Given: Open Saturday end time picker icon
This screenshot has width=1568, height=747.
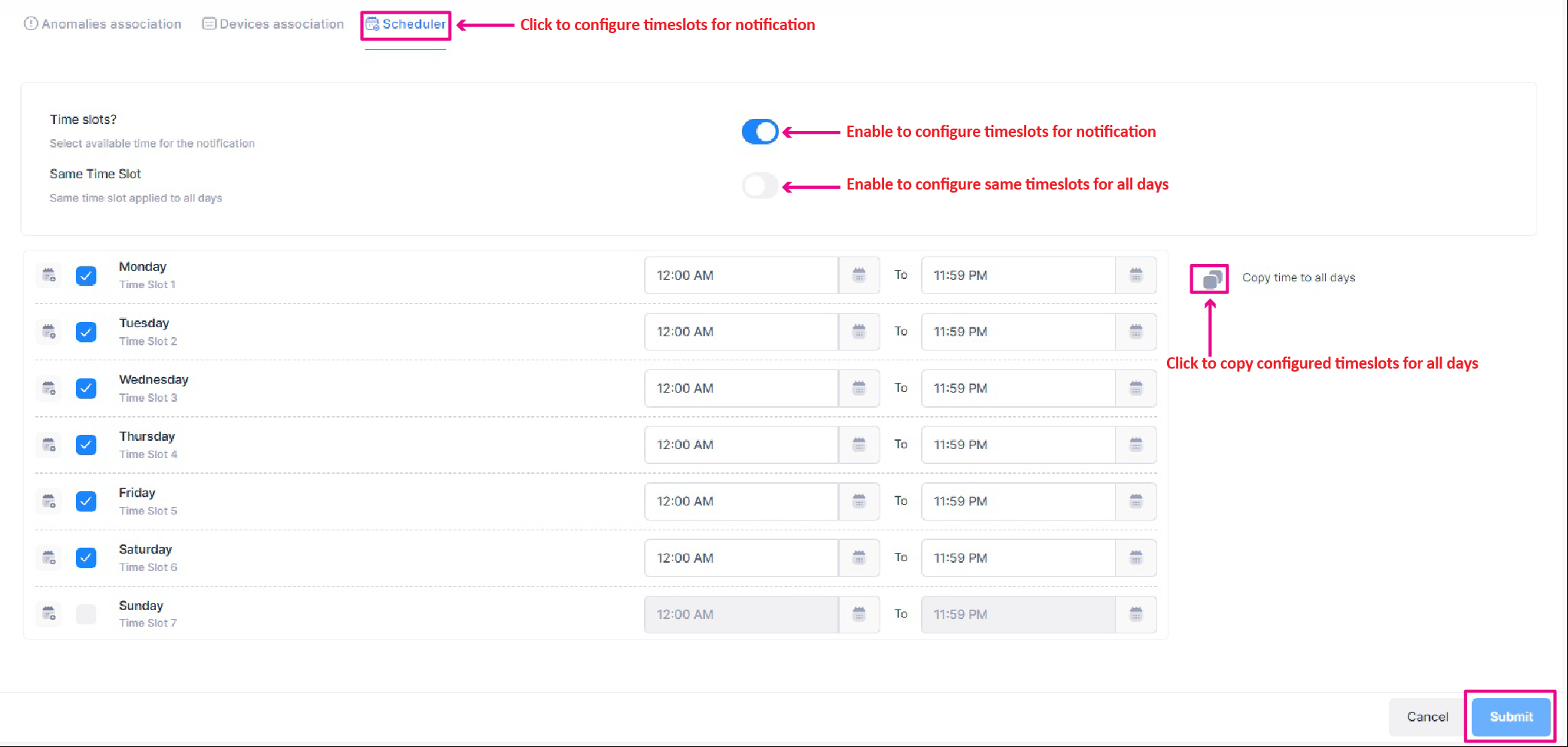Looking at the screenshot, I should [x=1135, y=558].
